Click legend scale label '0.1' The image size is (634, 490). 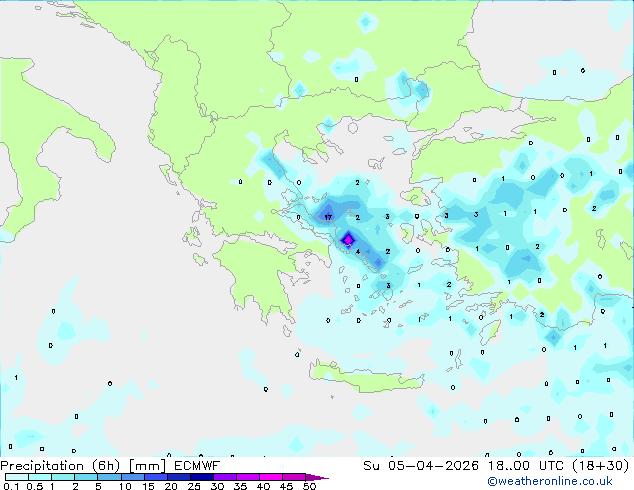pos(11,486)
